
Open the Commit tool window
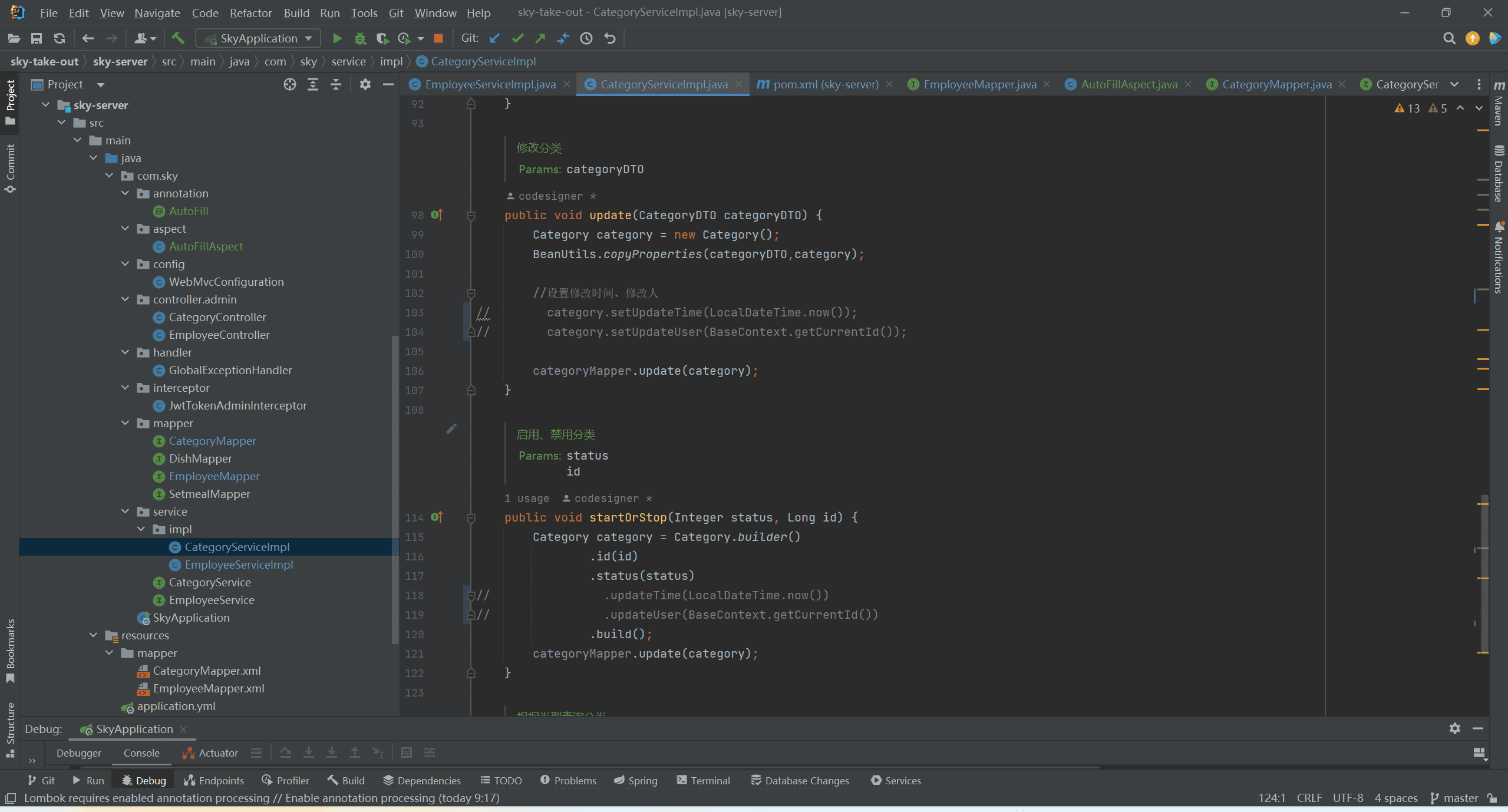tap(10, 168)
